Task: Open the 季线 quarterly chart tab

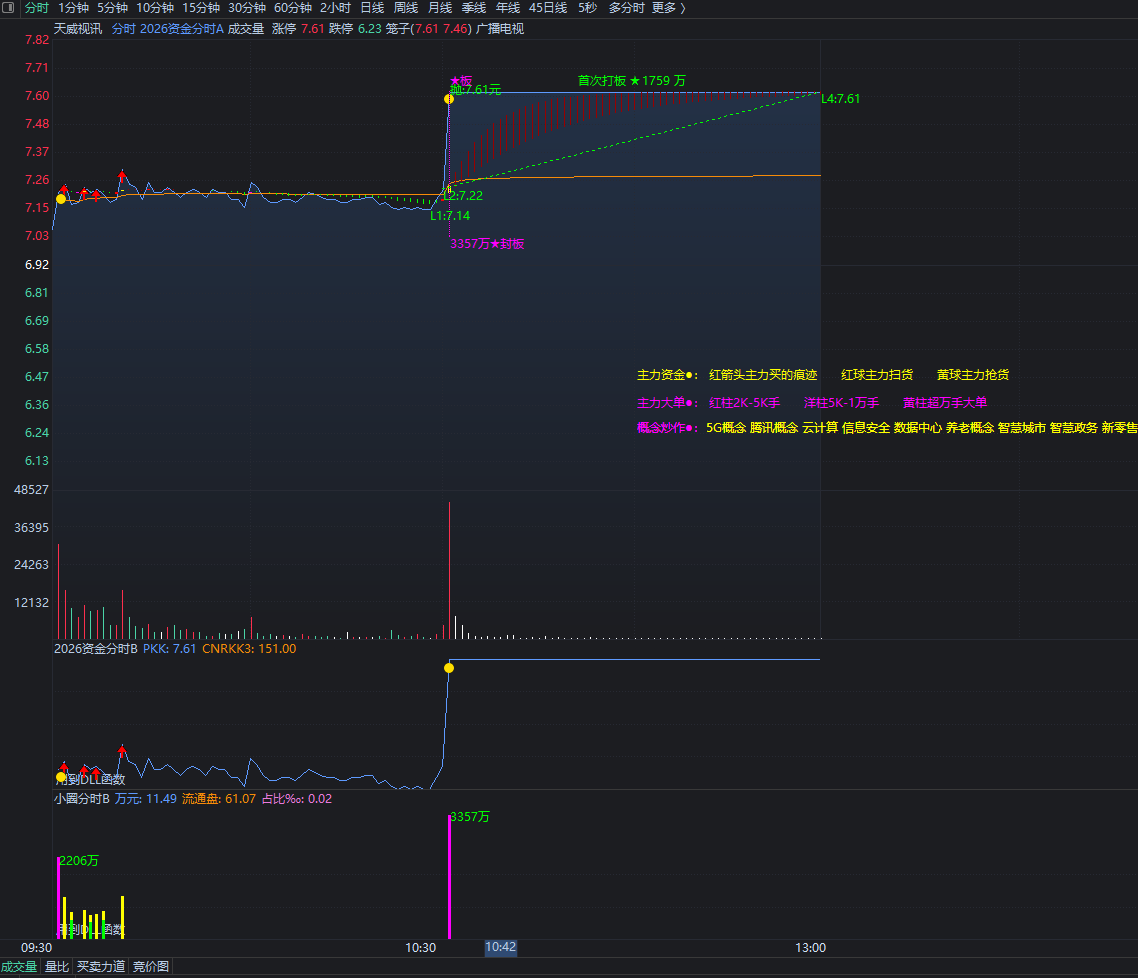Action: click(474, 8)
